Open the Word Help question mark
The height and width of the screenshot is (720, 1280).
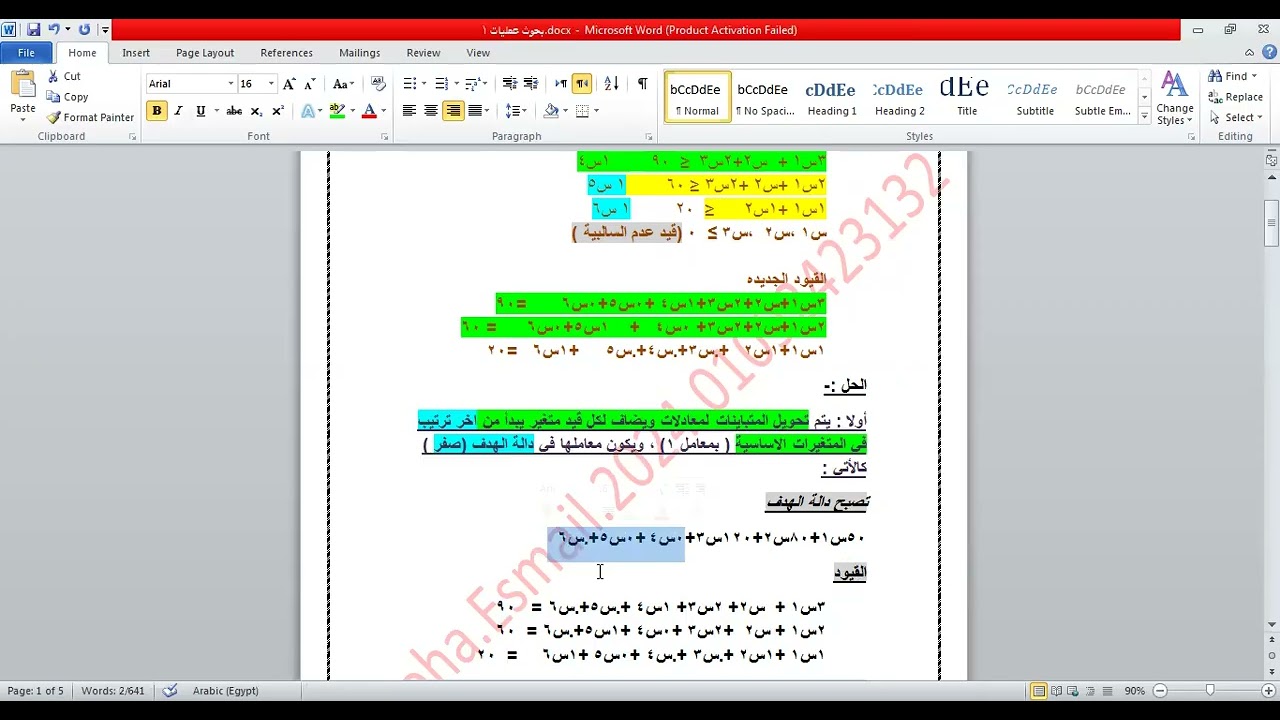1268,53
